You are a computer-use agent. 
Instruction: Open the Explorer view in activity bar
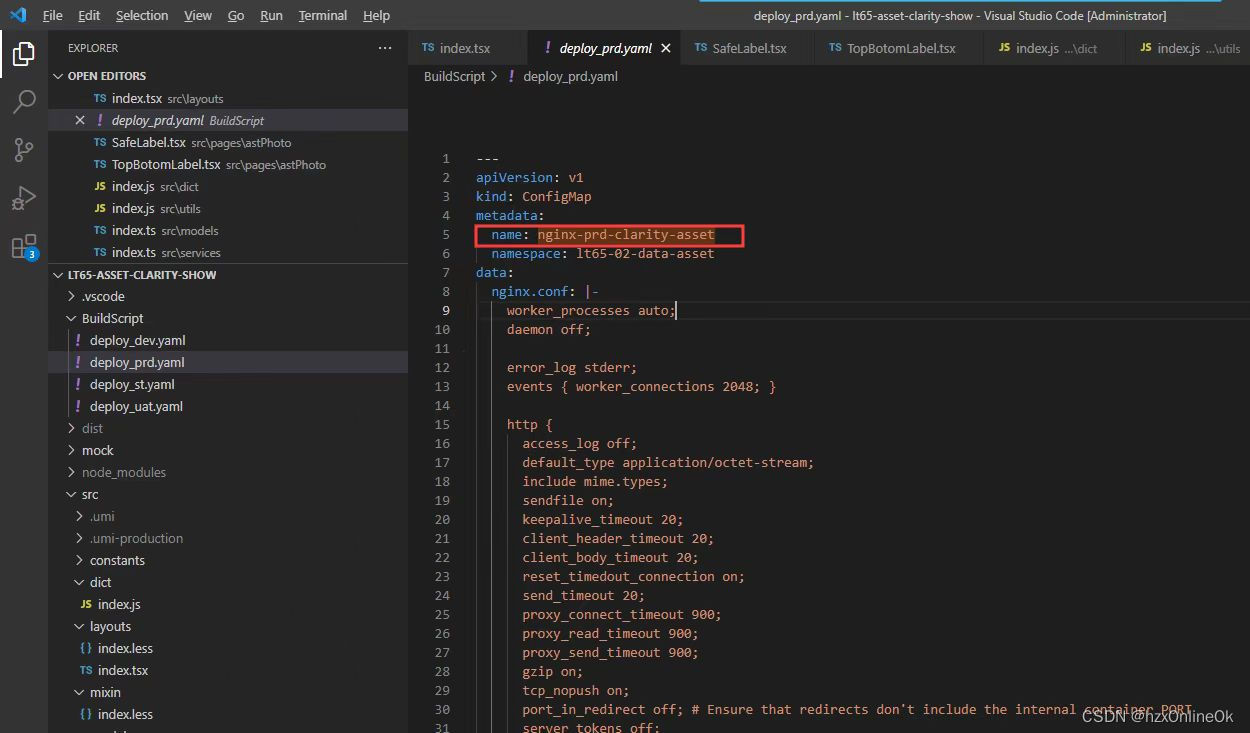tap(24, 54)
